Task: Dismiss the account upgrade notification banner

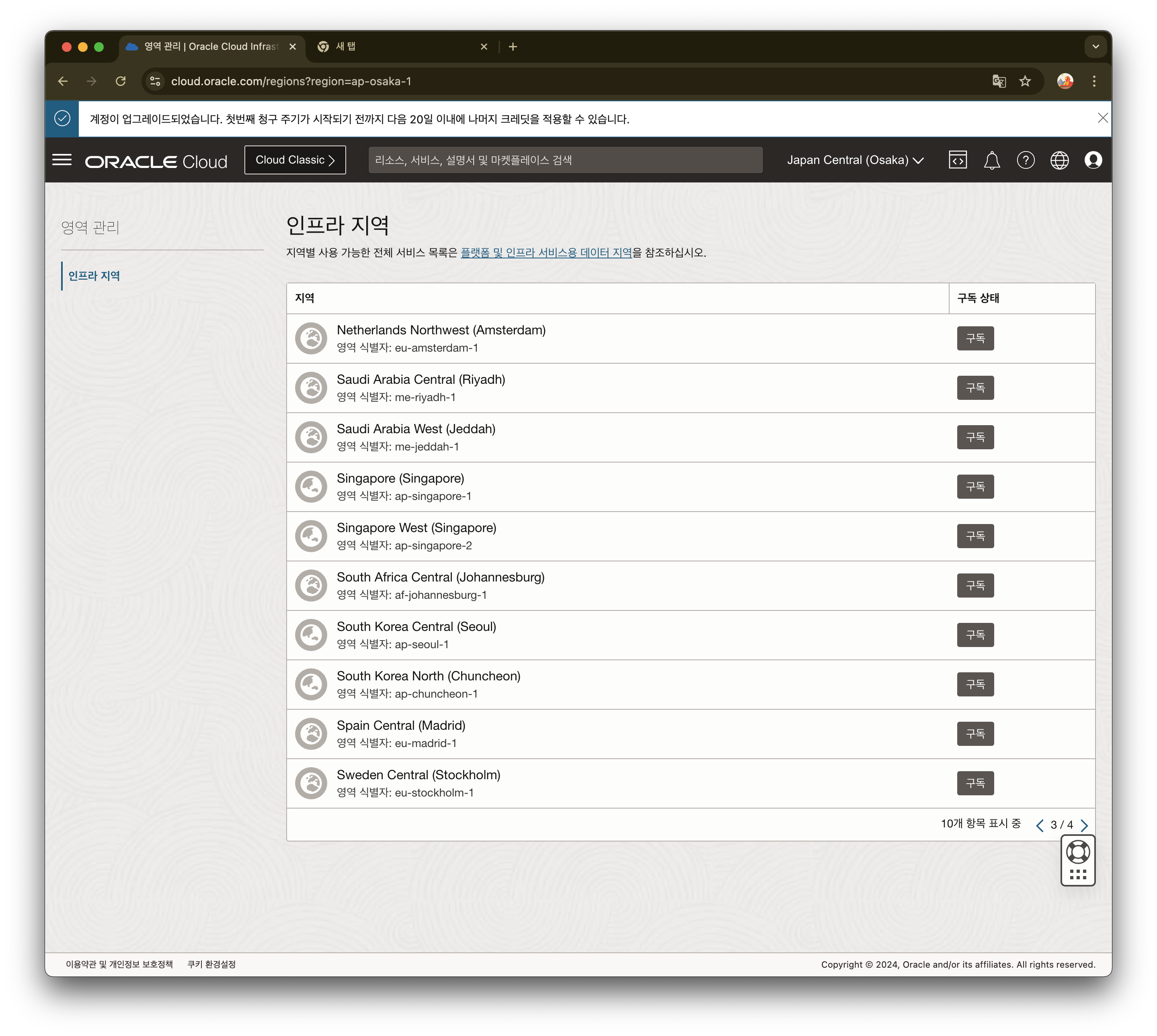Action: click(x=1102, y=118)
